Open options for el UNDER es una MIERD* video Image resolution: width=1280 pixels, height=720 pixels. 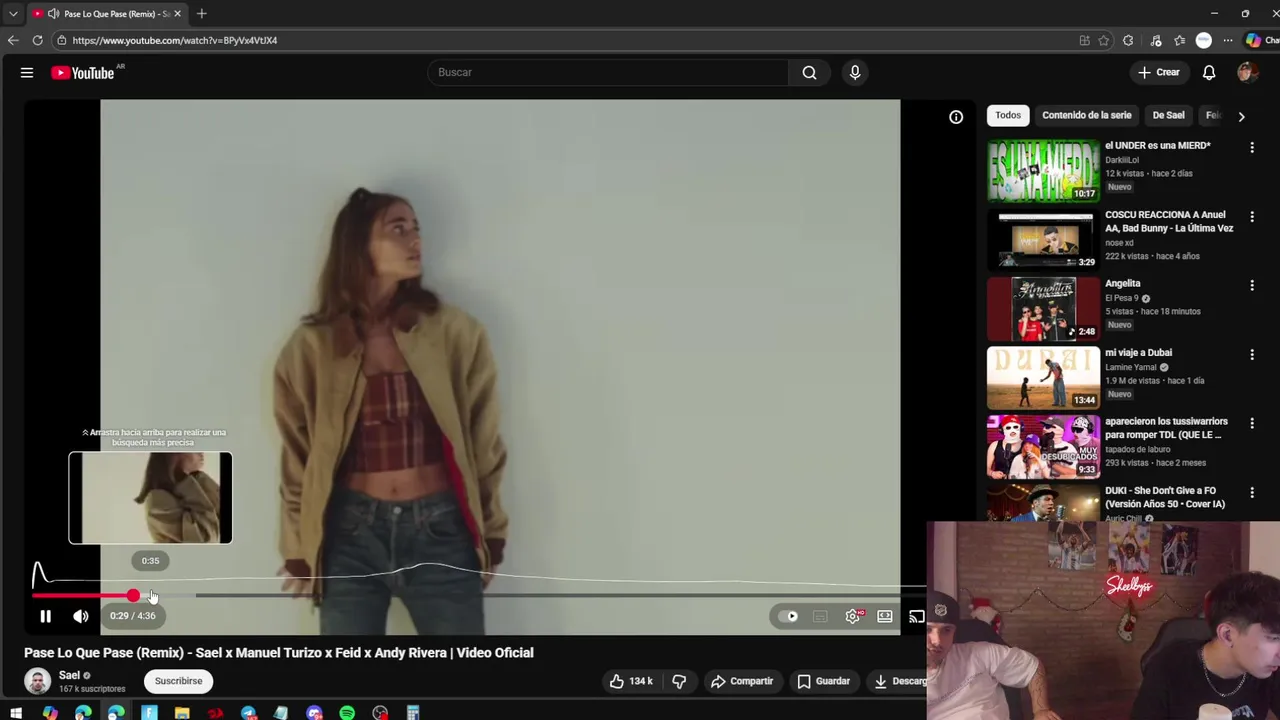click(x=1251, y=148)
